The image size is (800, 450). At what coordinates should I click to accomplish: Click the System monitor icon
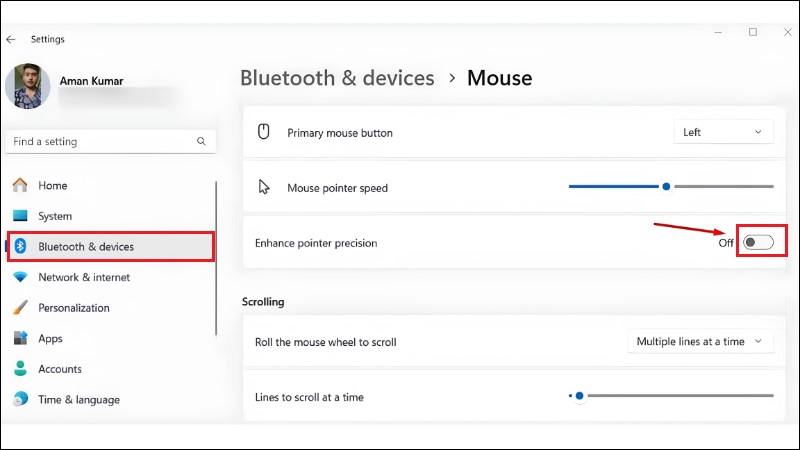point(20,215)
